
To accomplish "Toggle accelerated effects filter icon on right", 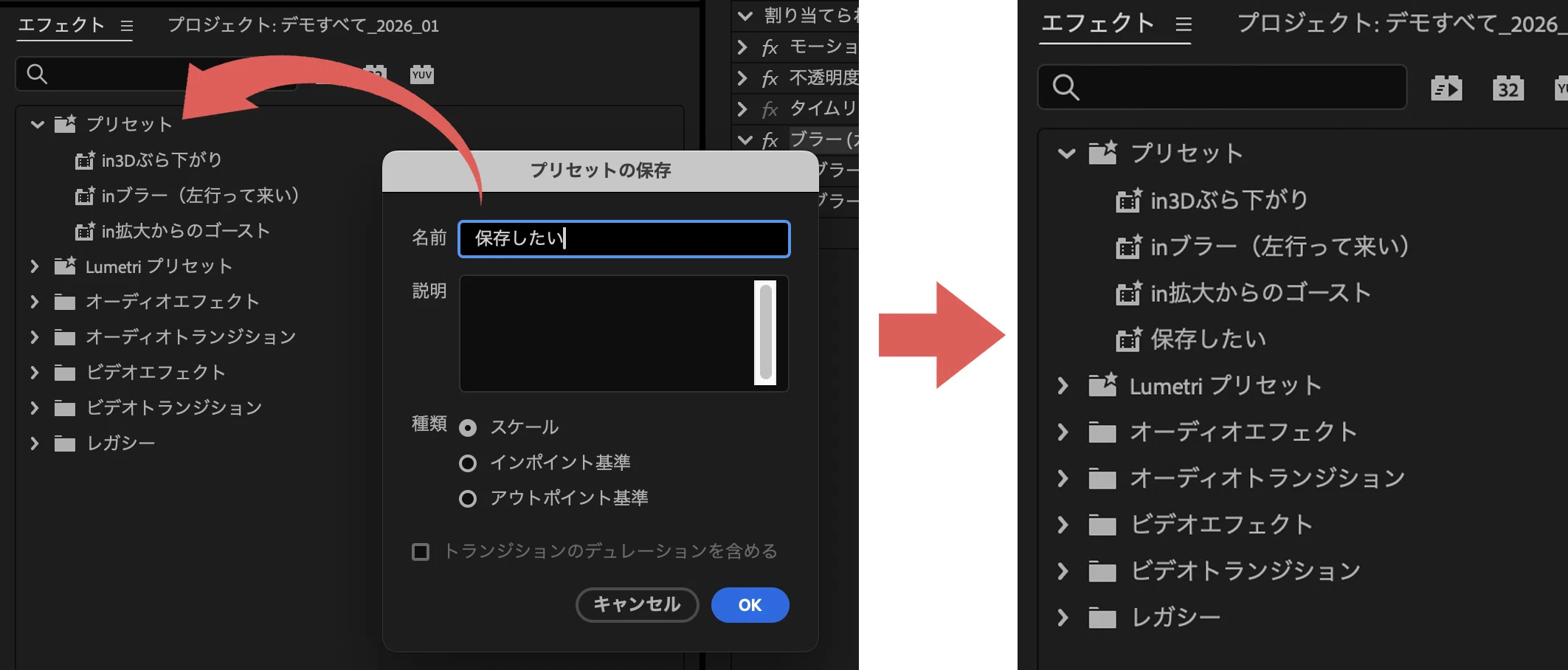I will tap(1446, 89).
